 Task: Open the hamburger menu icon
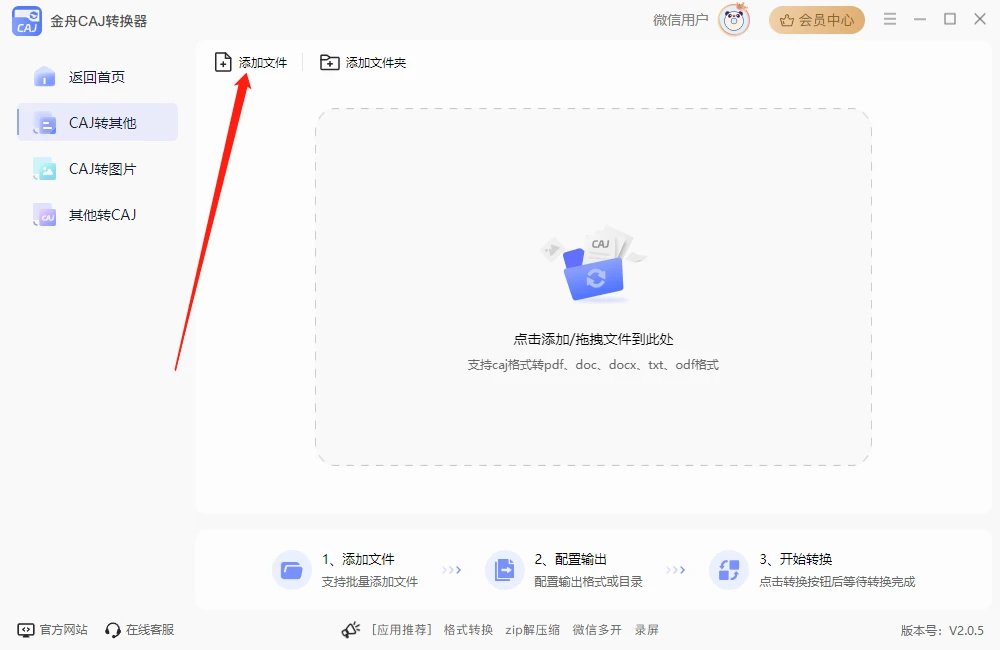pos(890,20)
